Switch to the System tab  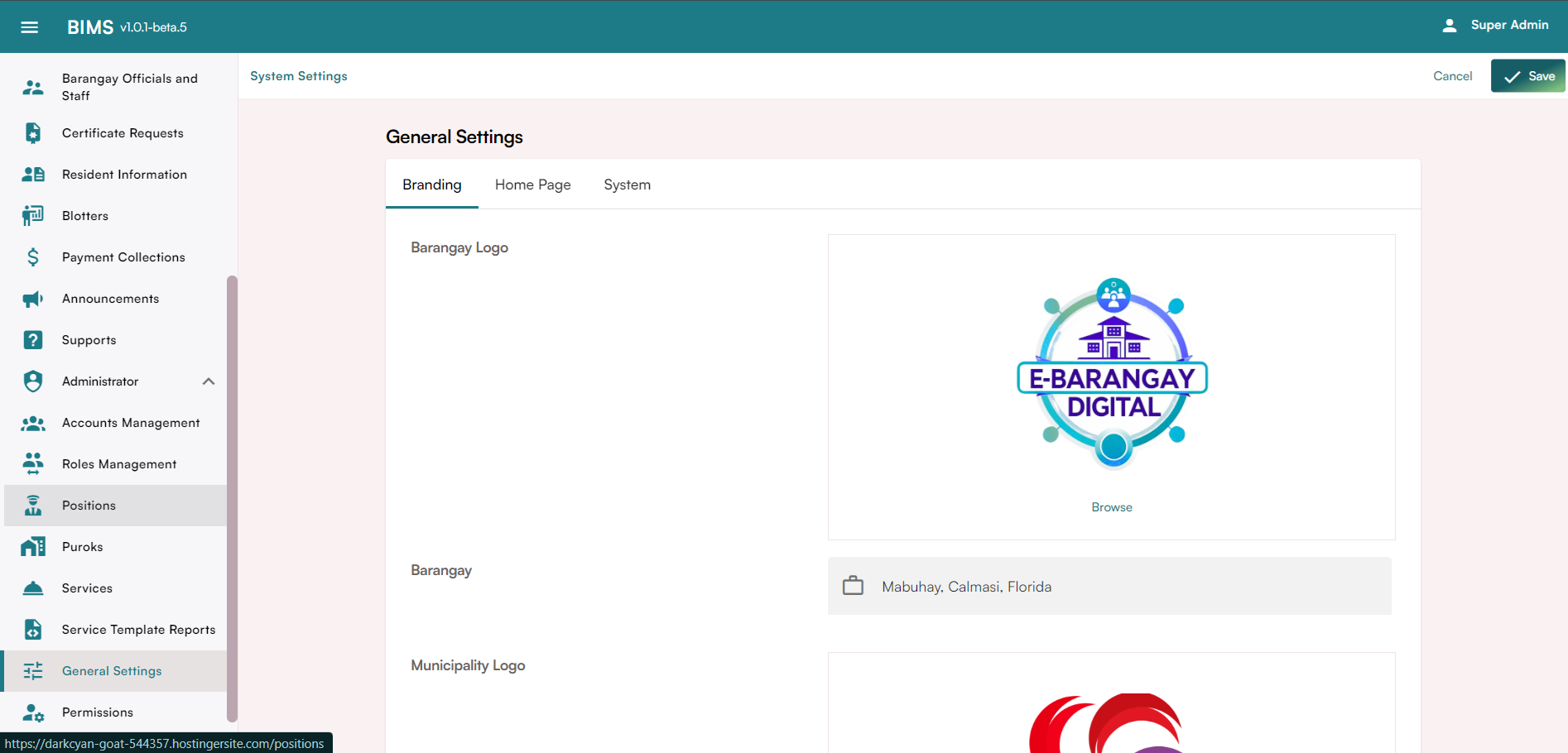pyautogui.click(x=628, y=185)
